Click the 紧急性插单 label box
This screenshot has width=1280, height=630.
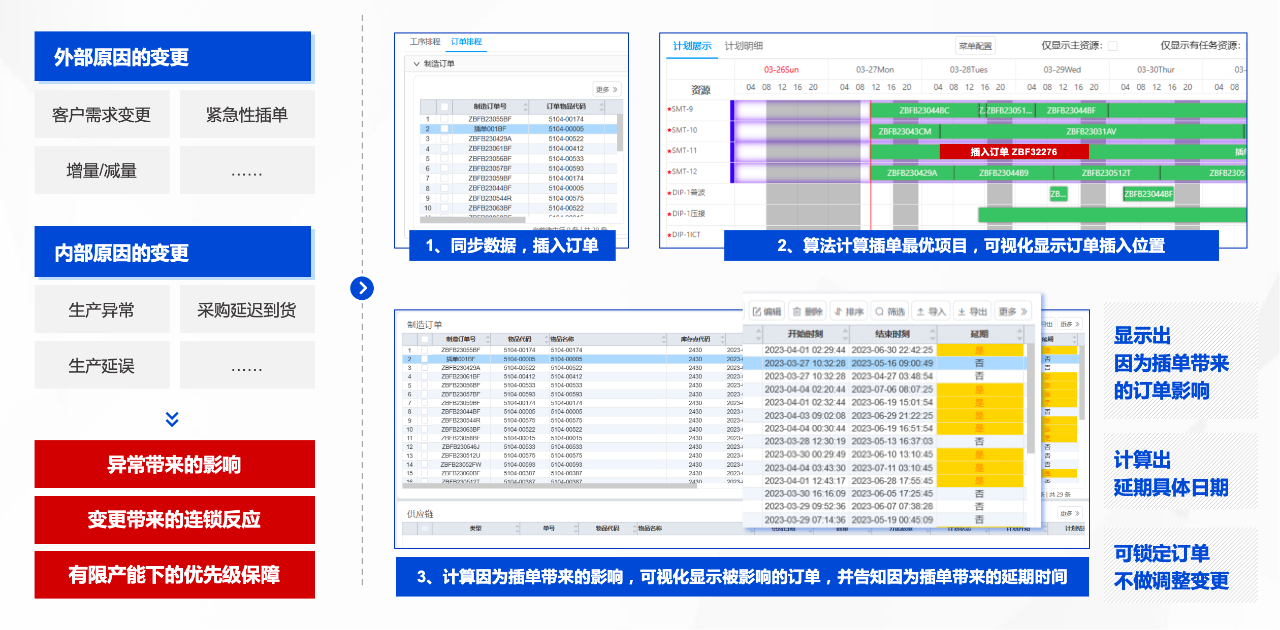[x=247, y=115]
